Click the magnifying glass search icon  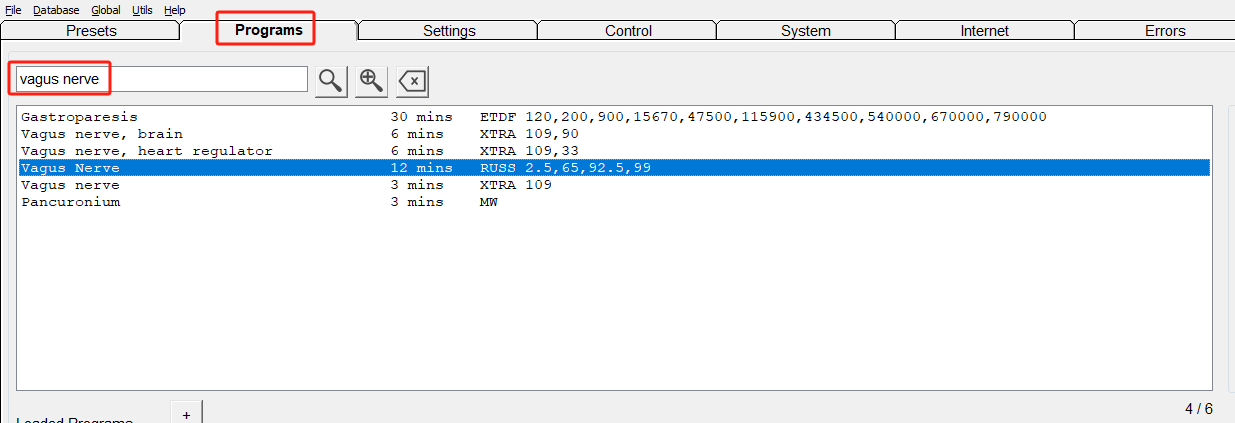coord(331,81)
